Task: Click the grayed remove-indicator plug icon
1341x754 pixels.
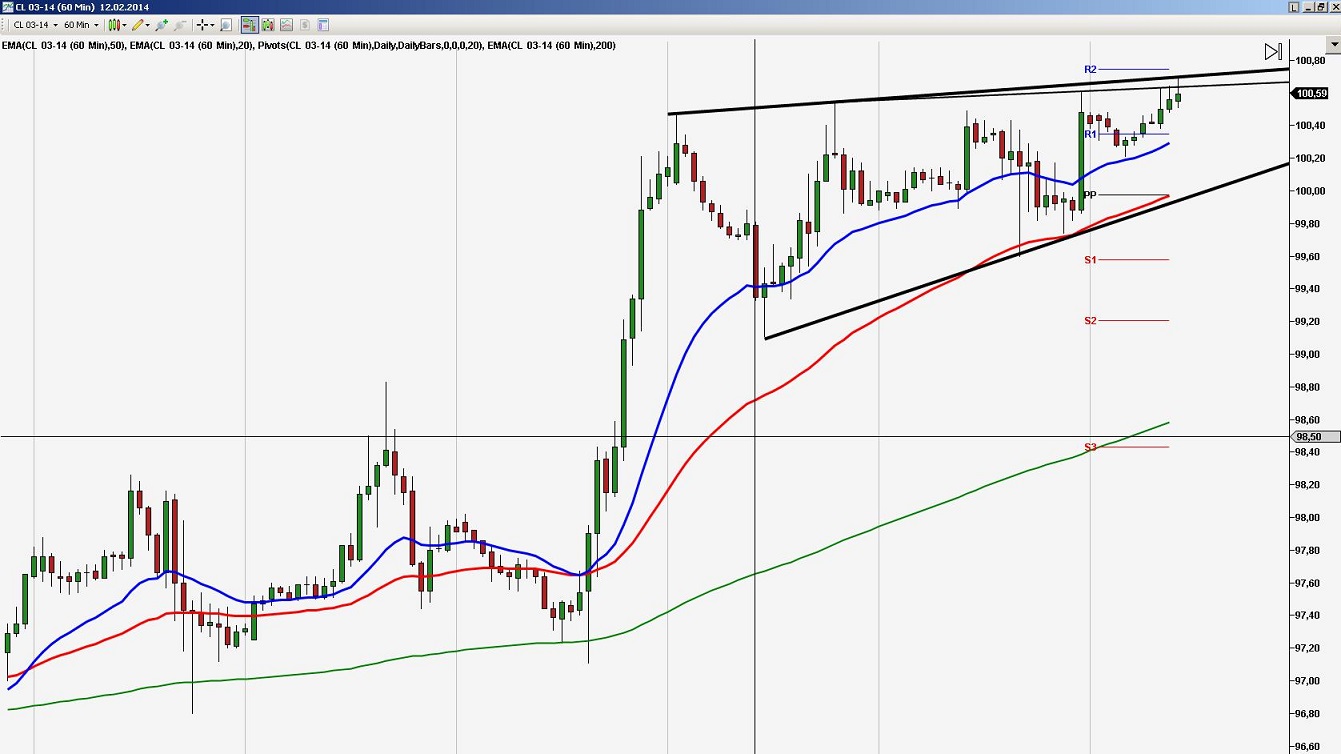Action: click(179, 24)
